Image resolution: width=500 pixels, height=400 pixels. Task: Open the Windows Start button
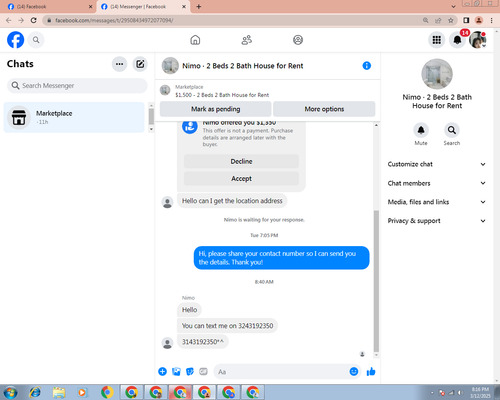click(x=10, y=392)
